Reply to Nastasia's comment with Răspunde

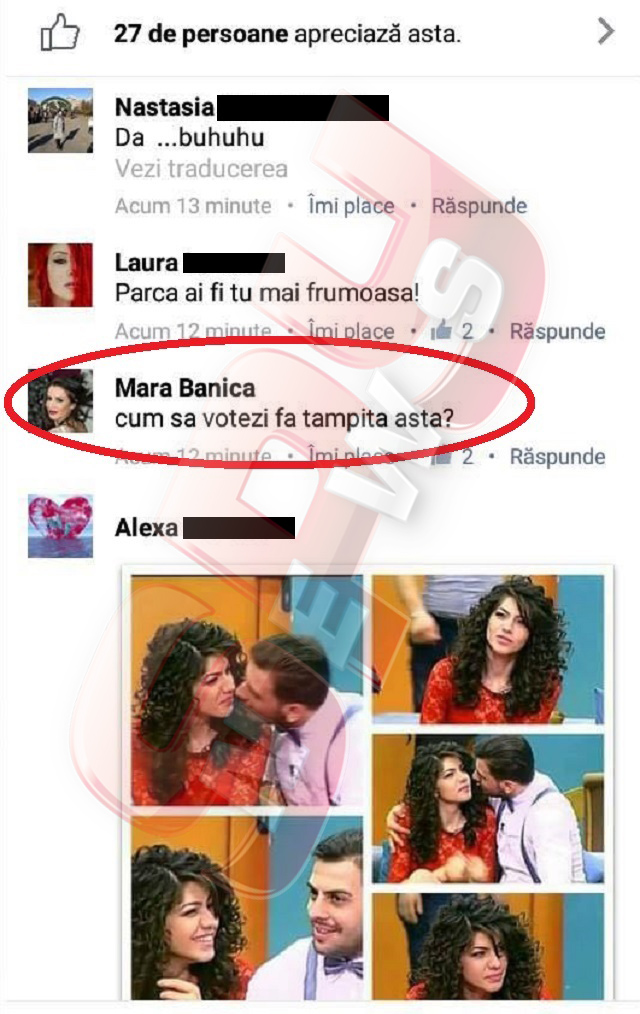pos(479,206)
